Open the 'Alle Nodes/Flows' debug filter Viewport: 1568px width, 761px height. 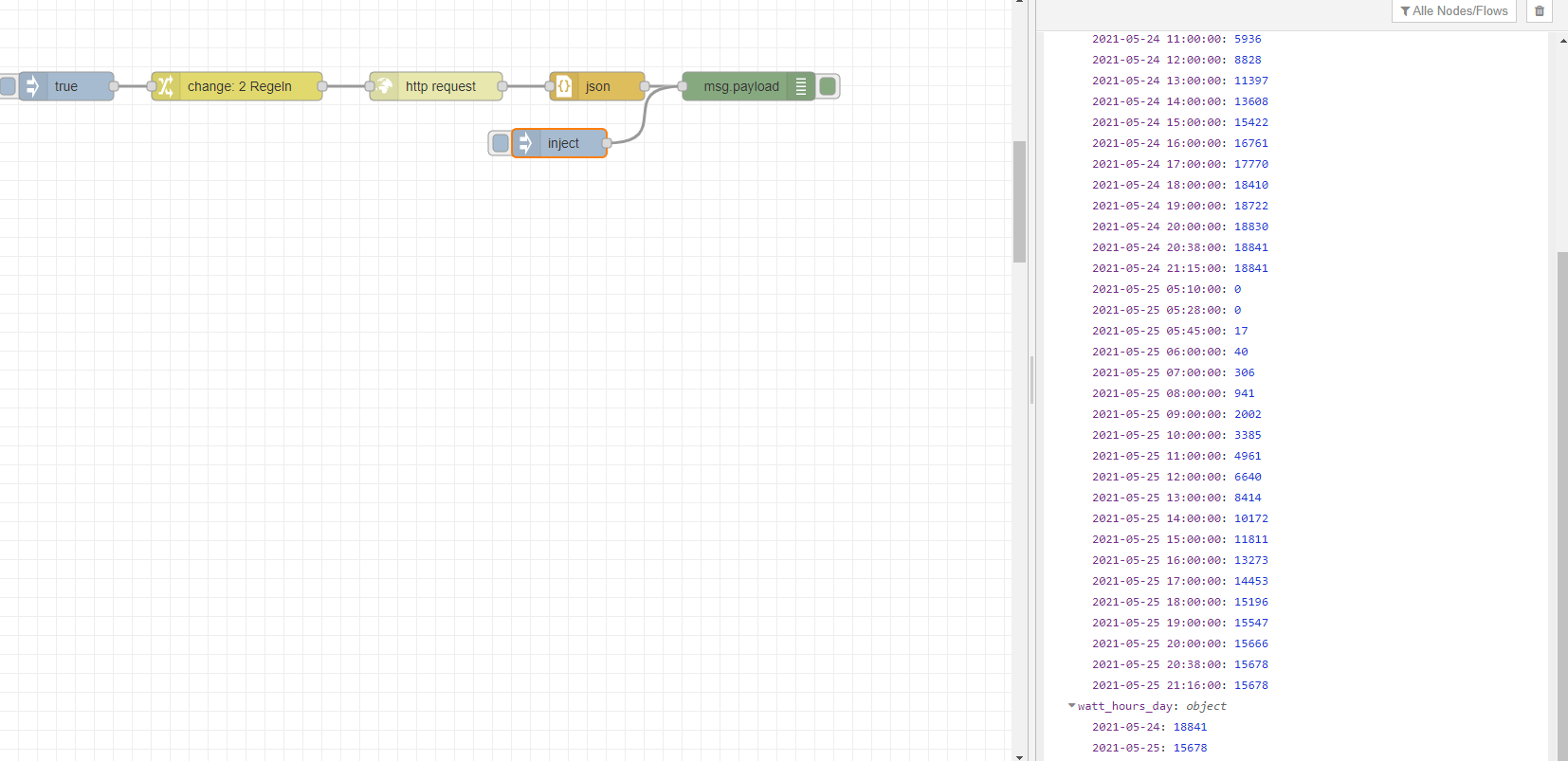point(1454,11)
